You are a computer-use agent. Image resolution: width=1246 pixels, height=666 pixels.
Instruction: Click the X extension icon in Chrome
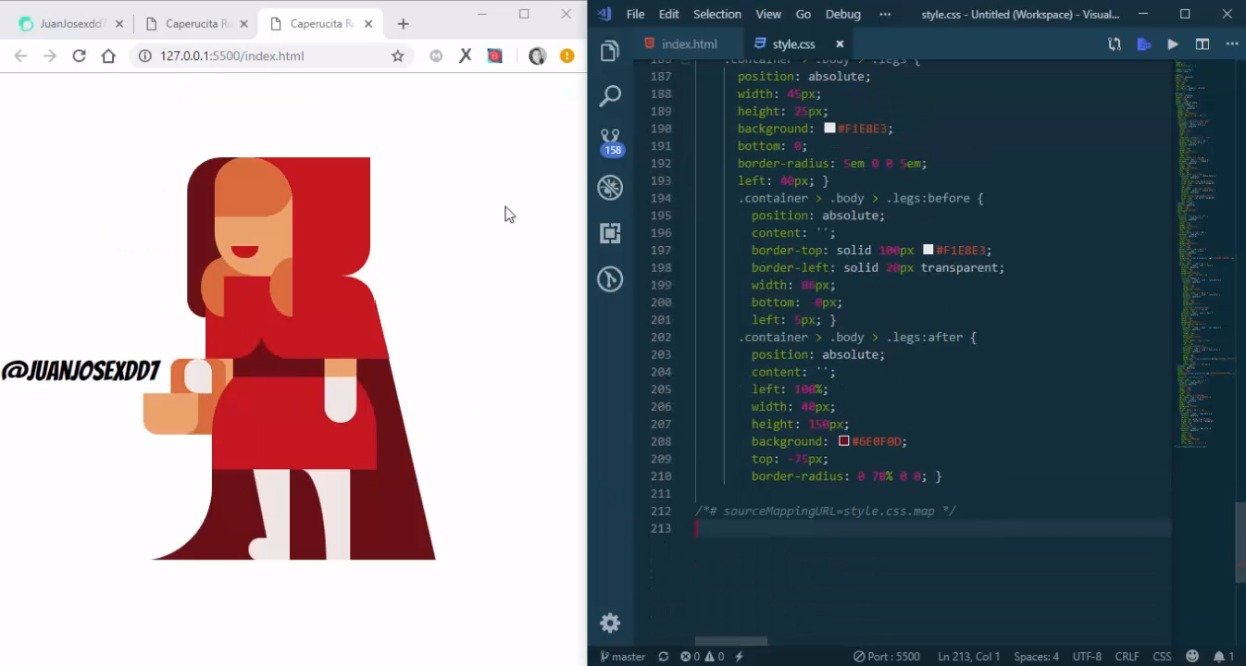(x=465, y=56)
